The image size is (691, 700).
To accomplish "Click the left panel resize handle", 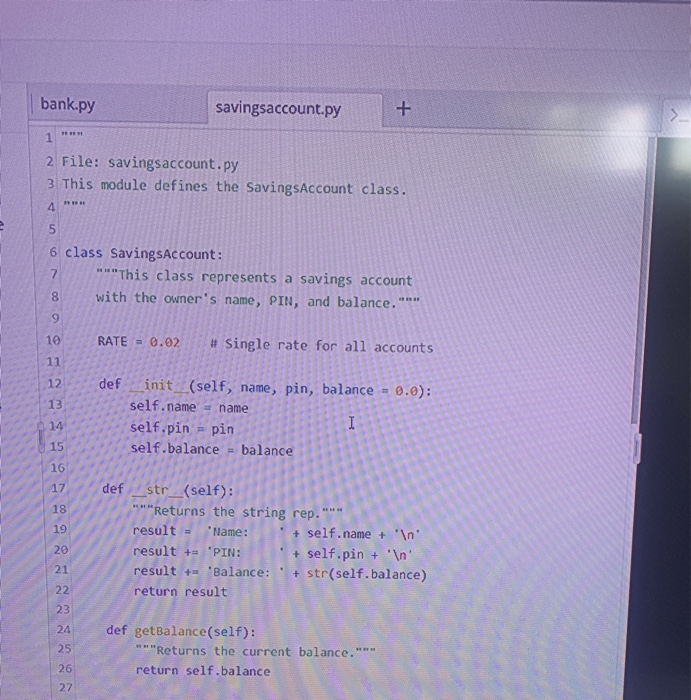I will click(x=42, y=437).
